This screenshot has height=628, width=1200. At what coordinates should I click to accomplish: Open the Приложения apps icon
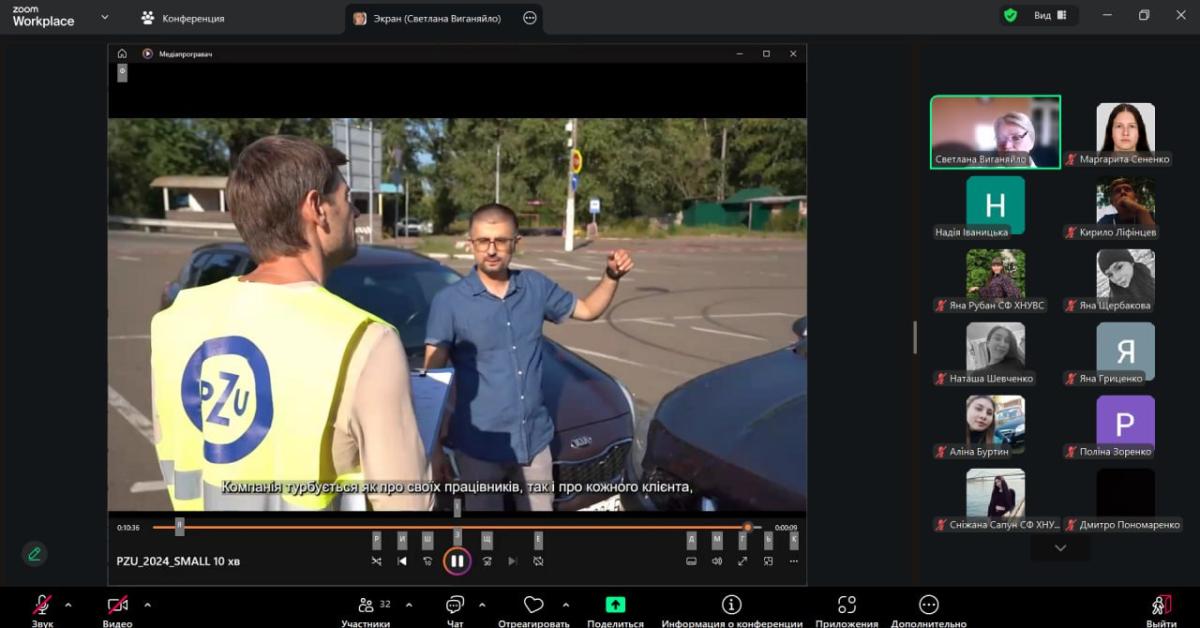point(847,605)
